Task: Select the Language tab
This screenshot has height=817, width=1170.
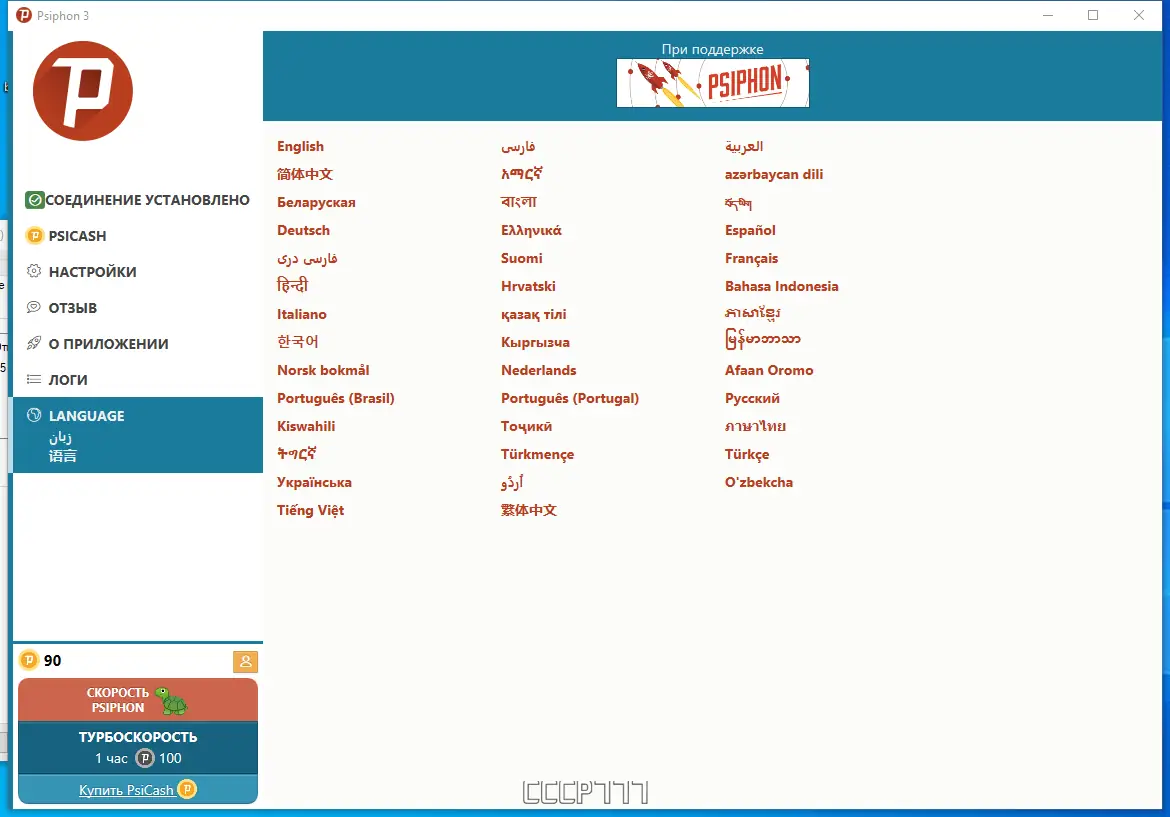Action: 138,435
